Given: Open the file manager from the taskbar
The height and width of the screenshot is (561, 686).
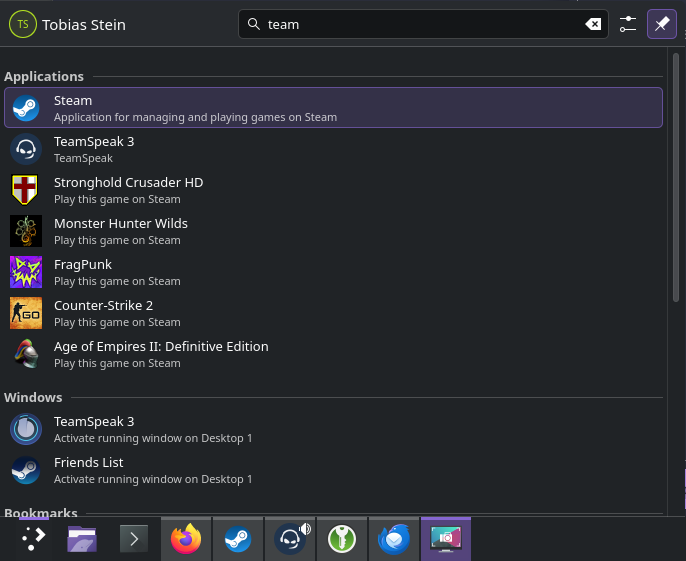Looking at the screenshot, I should point(82,540).
